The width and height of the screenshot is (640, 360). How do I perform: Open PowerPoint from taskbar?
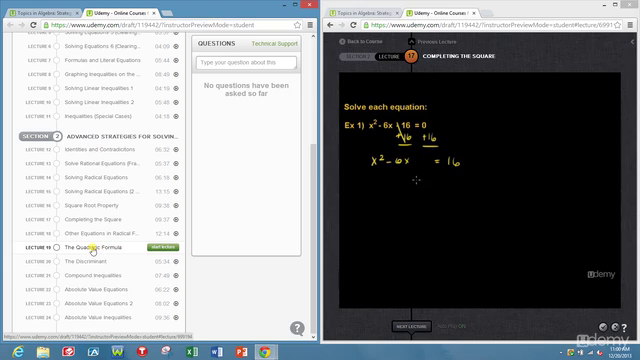point(242,351)
